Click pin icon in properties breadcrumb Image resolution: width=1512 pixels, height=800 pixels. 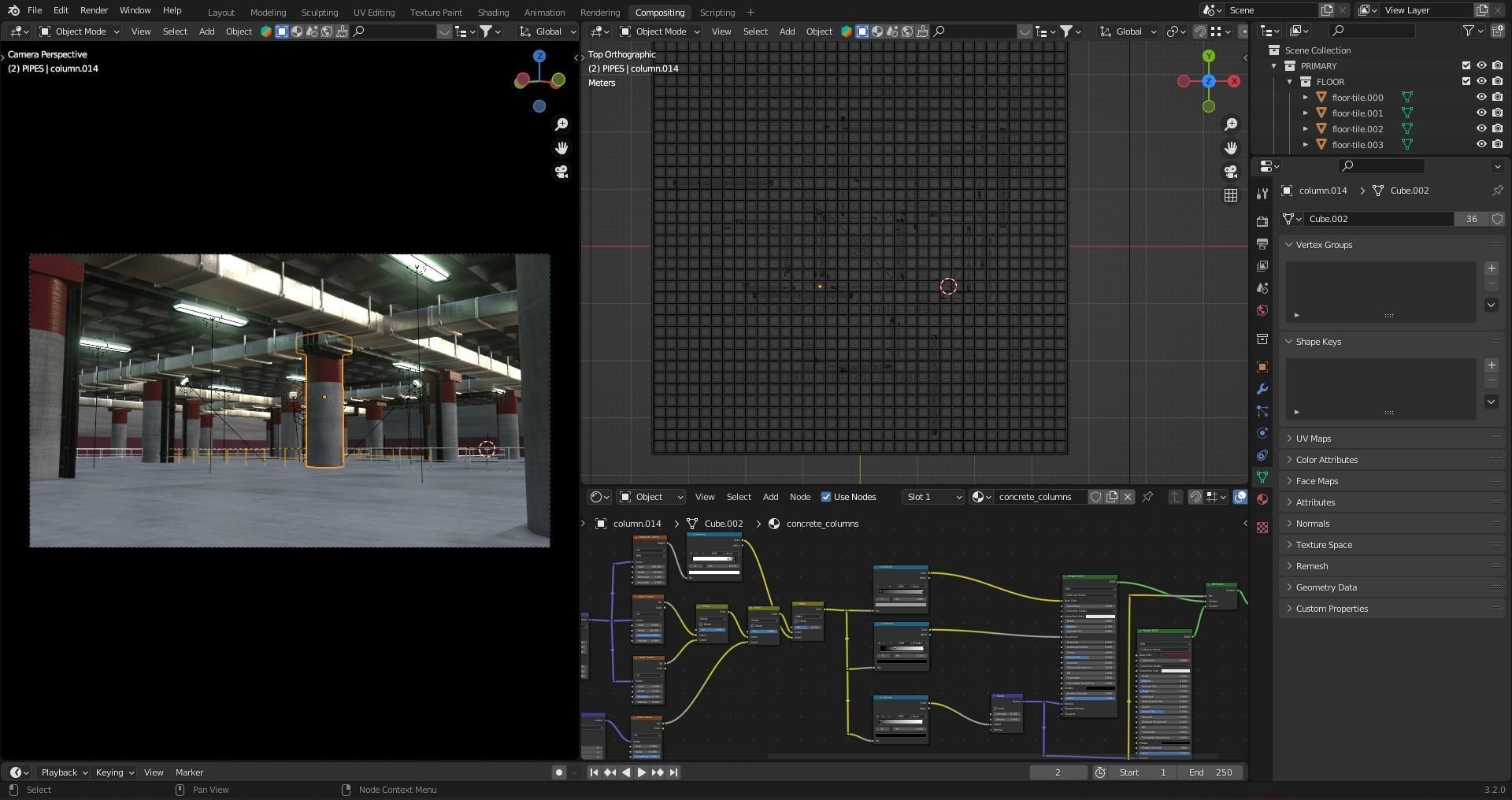pyautogui.click(x=1497, y=191)
